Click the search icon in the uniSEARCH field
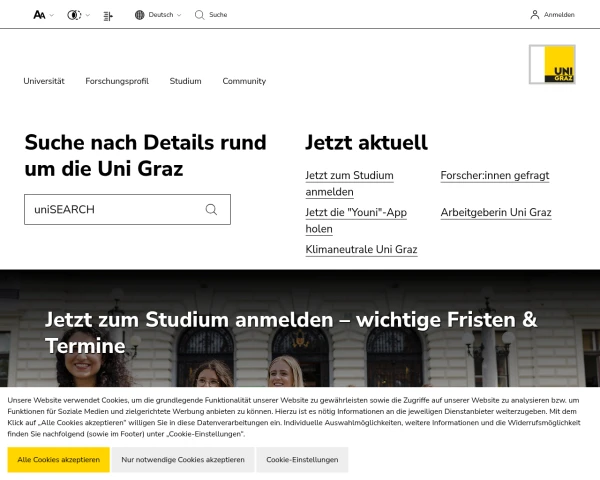This screenshot has height=480, width=600. click(211, 209)
